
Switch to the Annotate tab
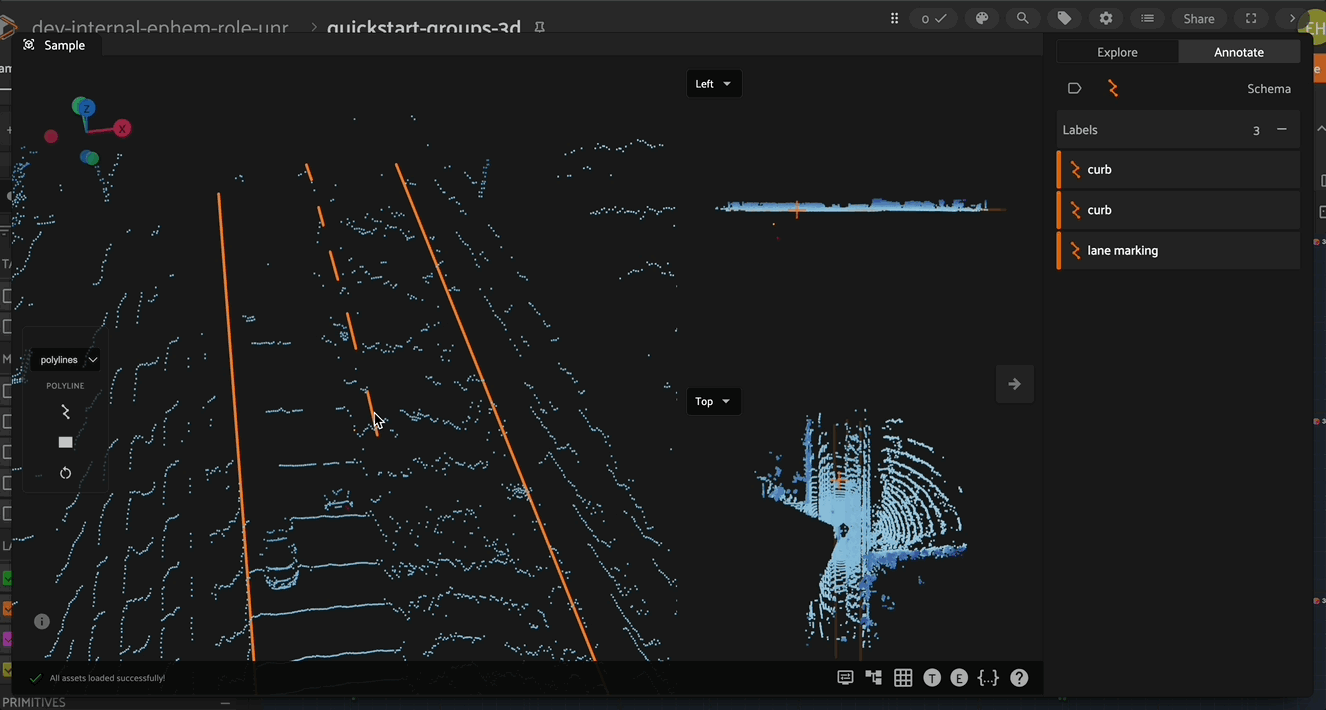click(1238, 52)
